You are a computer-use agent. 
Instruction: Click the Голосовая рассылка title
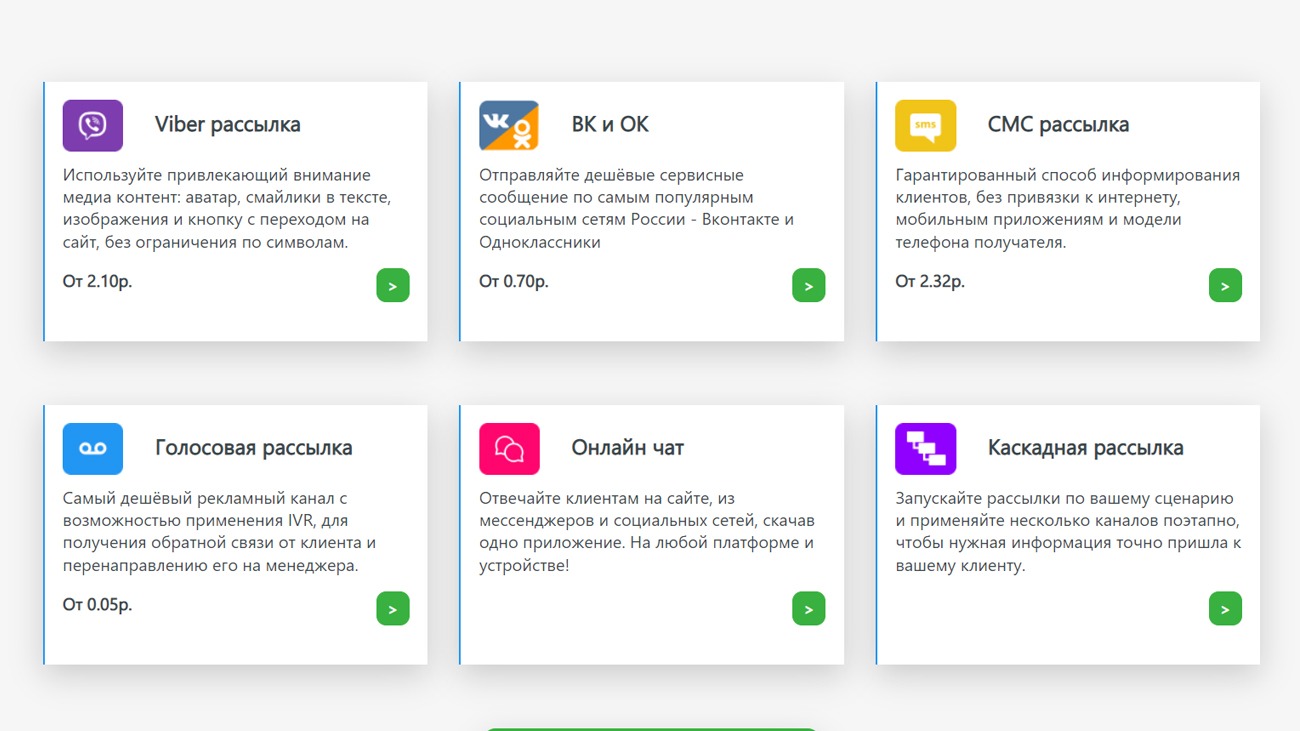(253, 448)
